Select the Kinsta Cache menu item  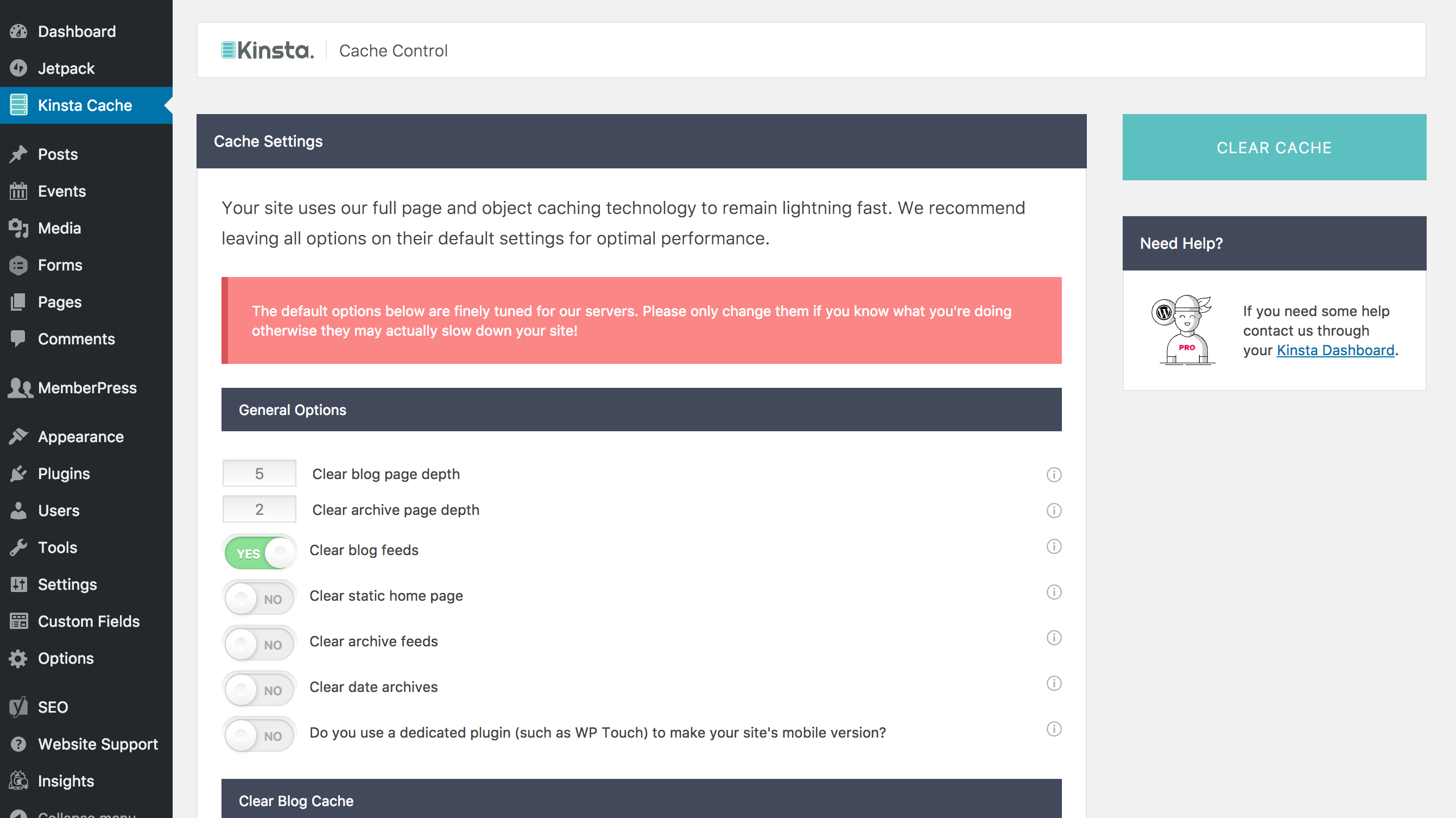click(84, 105)
